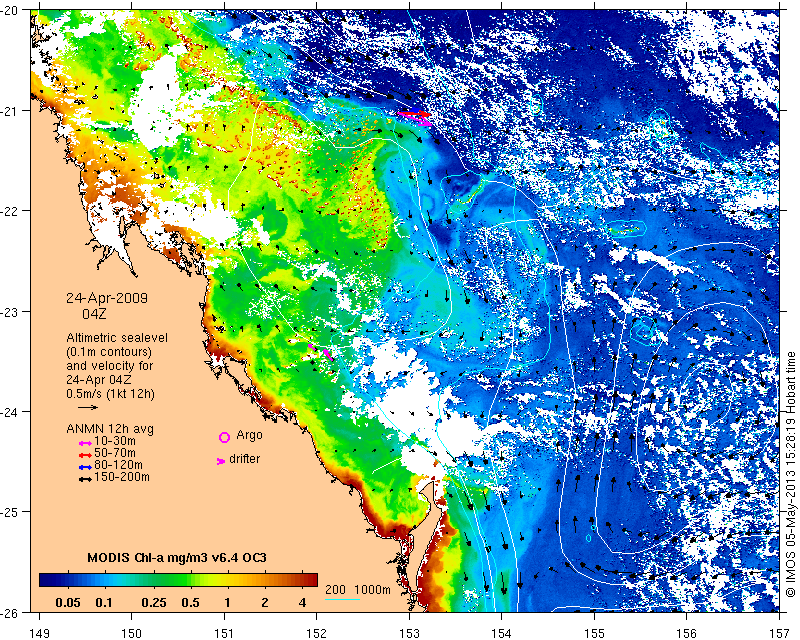Click the '0.5m/s (1kt 12h)' text
The height and width of the screenshot is (640, 800).
pyautogui.click(x=110, y=394)
